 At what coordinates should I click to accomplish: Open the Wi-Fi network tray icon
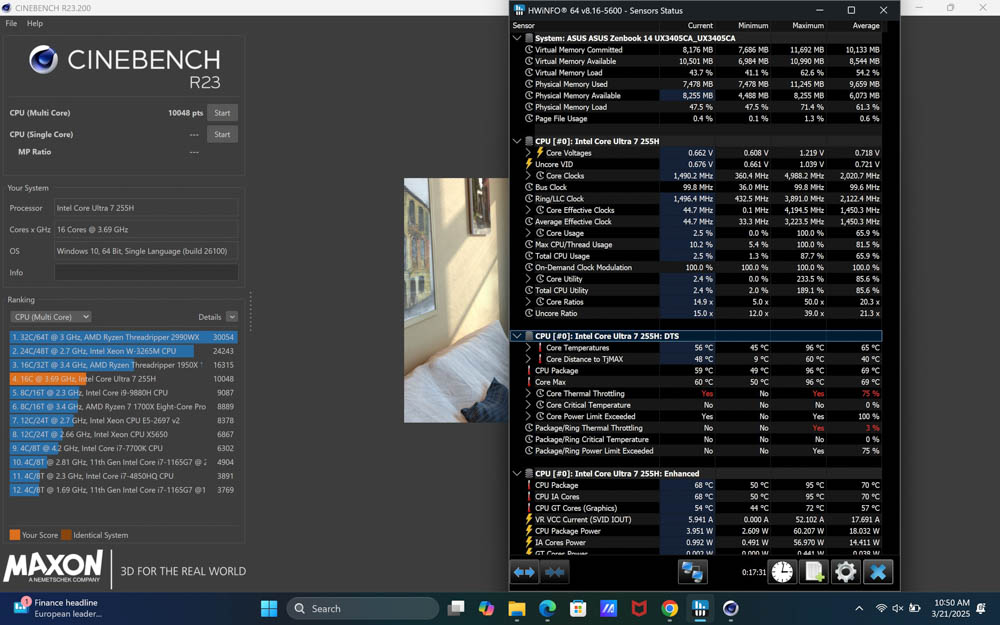tap(881, 608)
